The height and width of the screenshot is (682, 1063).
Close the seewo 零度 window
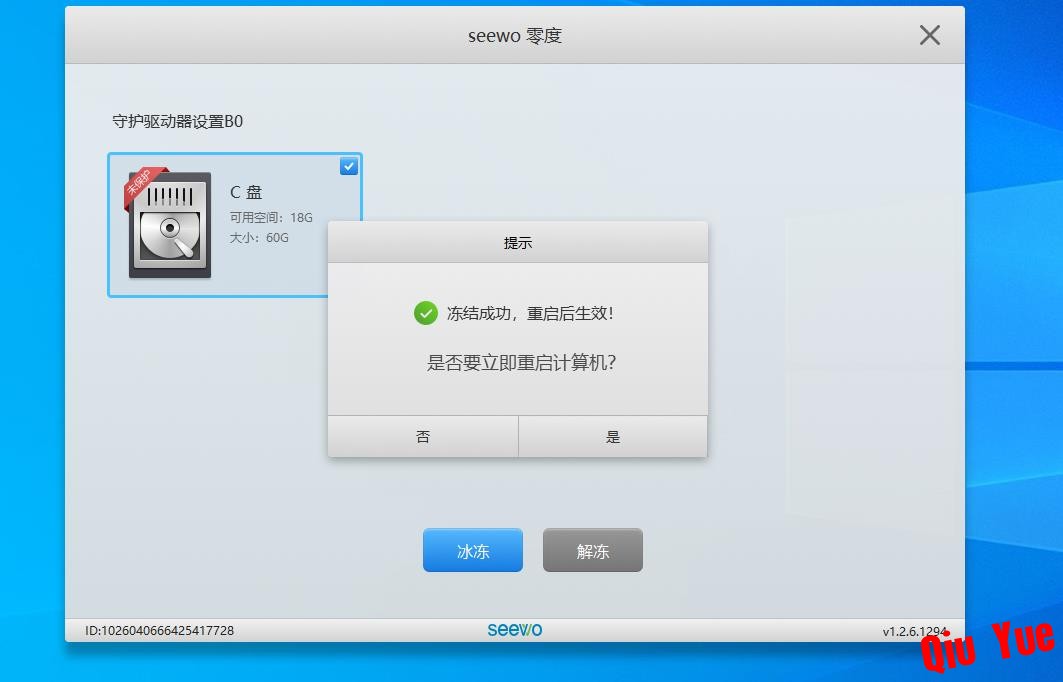point(929,35)
